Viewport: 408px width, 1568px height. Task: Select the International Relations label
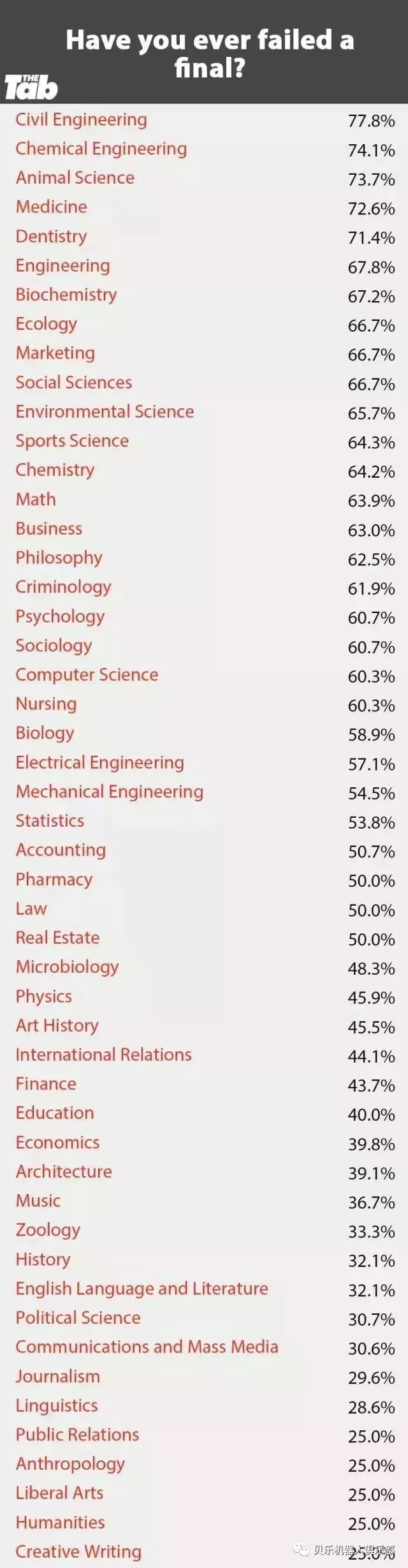[104, 1055]
